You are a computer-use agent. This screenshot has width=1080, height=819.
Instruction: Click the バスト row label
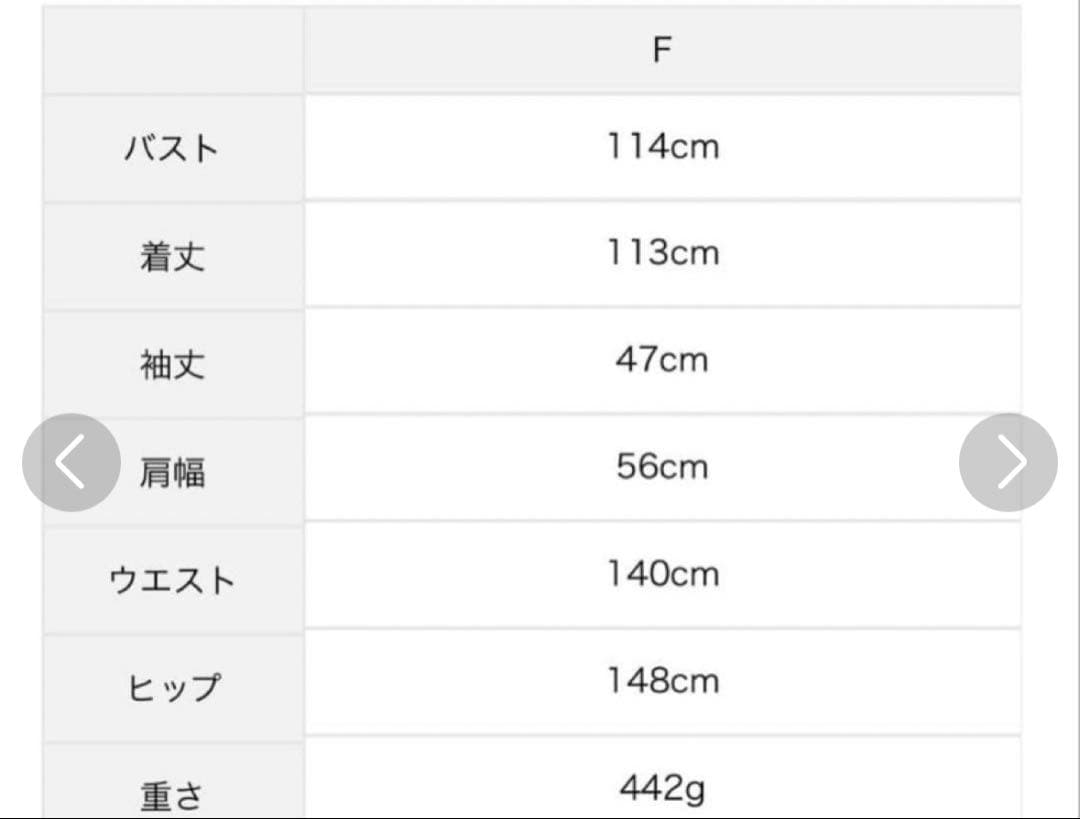172,149
